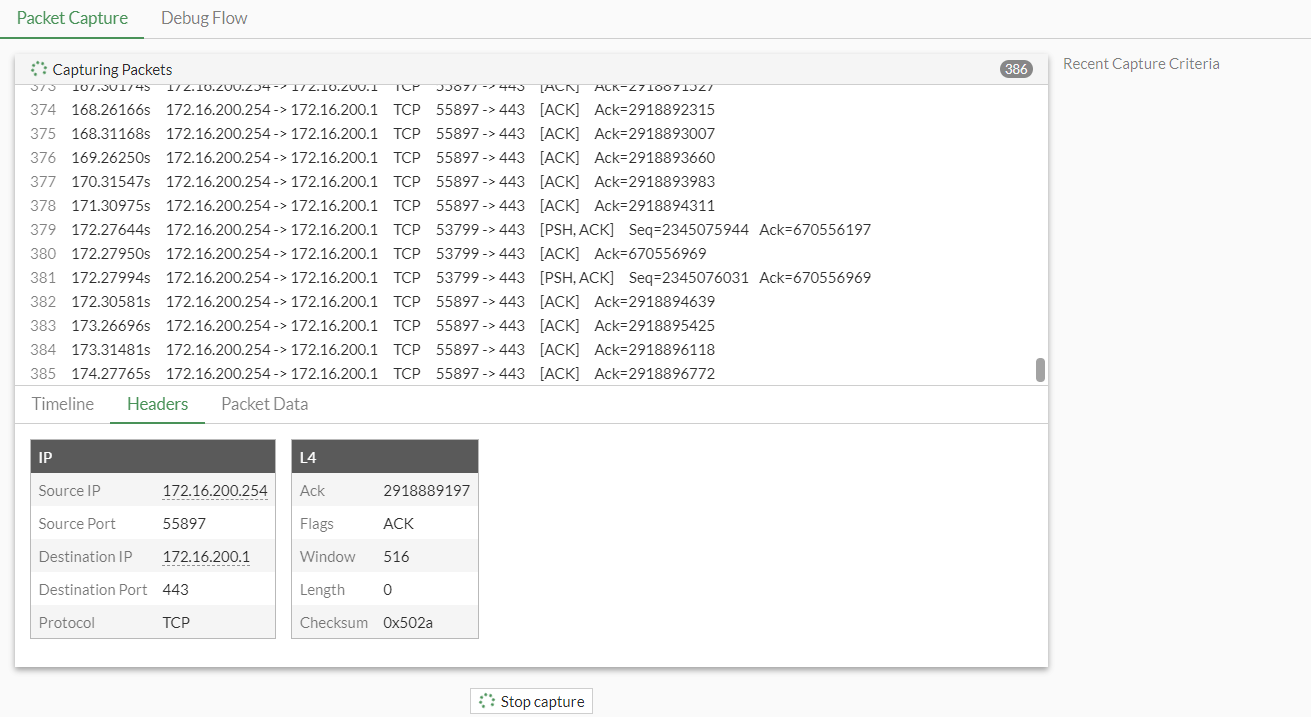
Task: Click Checksum value 0x502a
Action: click(408, 622)
